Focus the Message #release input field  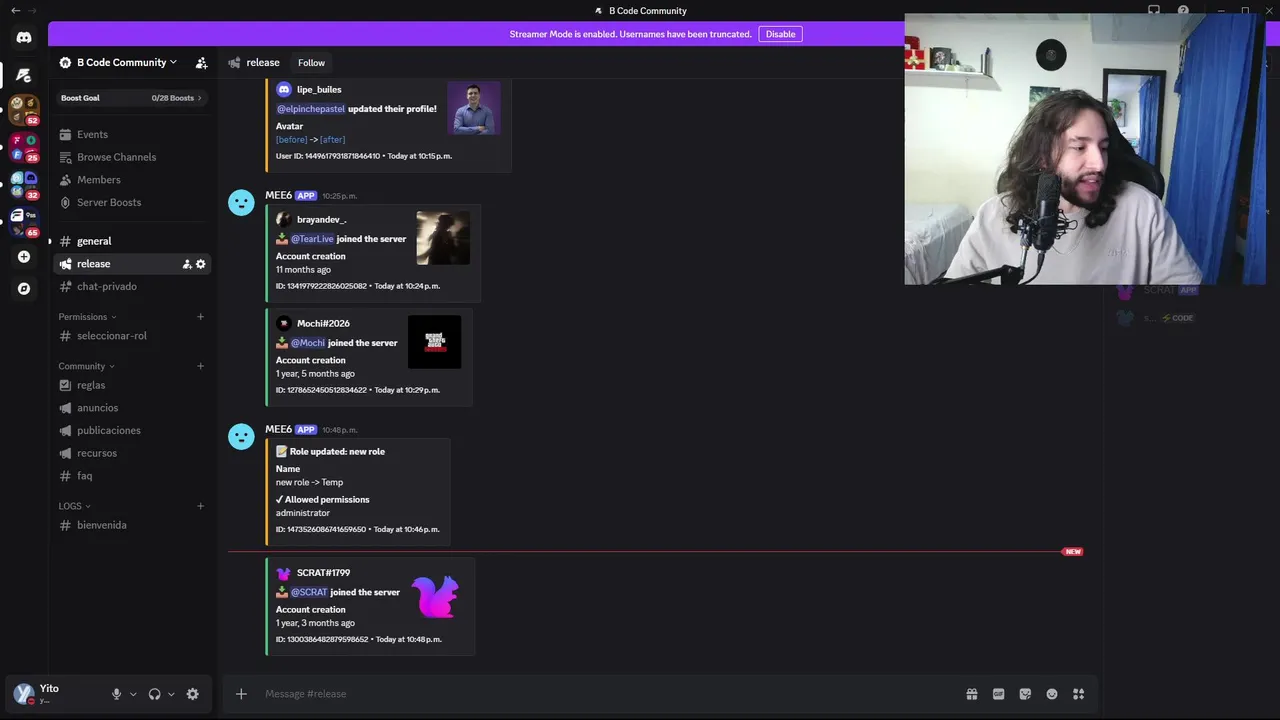coord(600,694)
